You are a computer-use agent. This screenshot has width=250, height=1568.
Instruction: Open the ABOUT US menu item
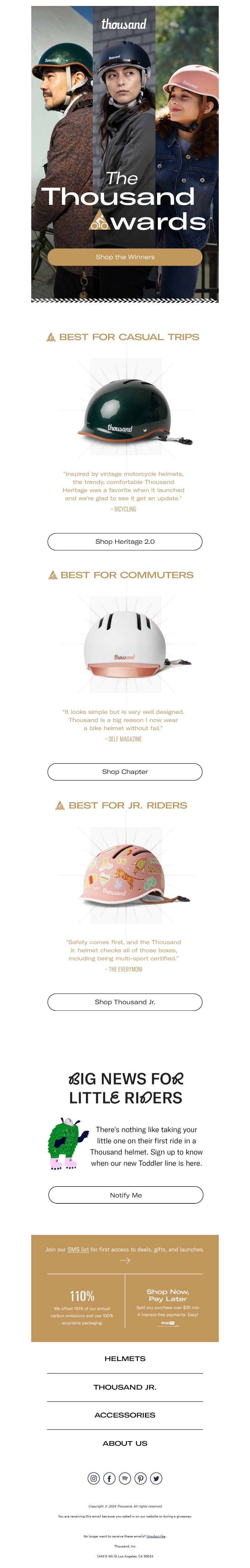[x=125, y=1443]
